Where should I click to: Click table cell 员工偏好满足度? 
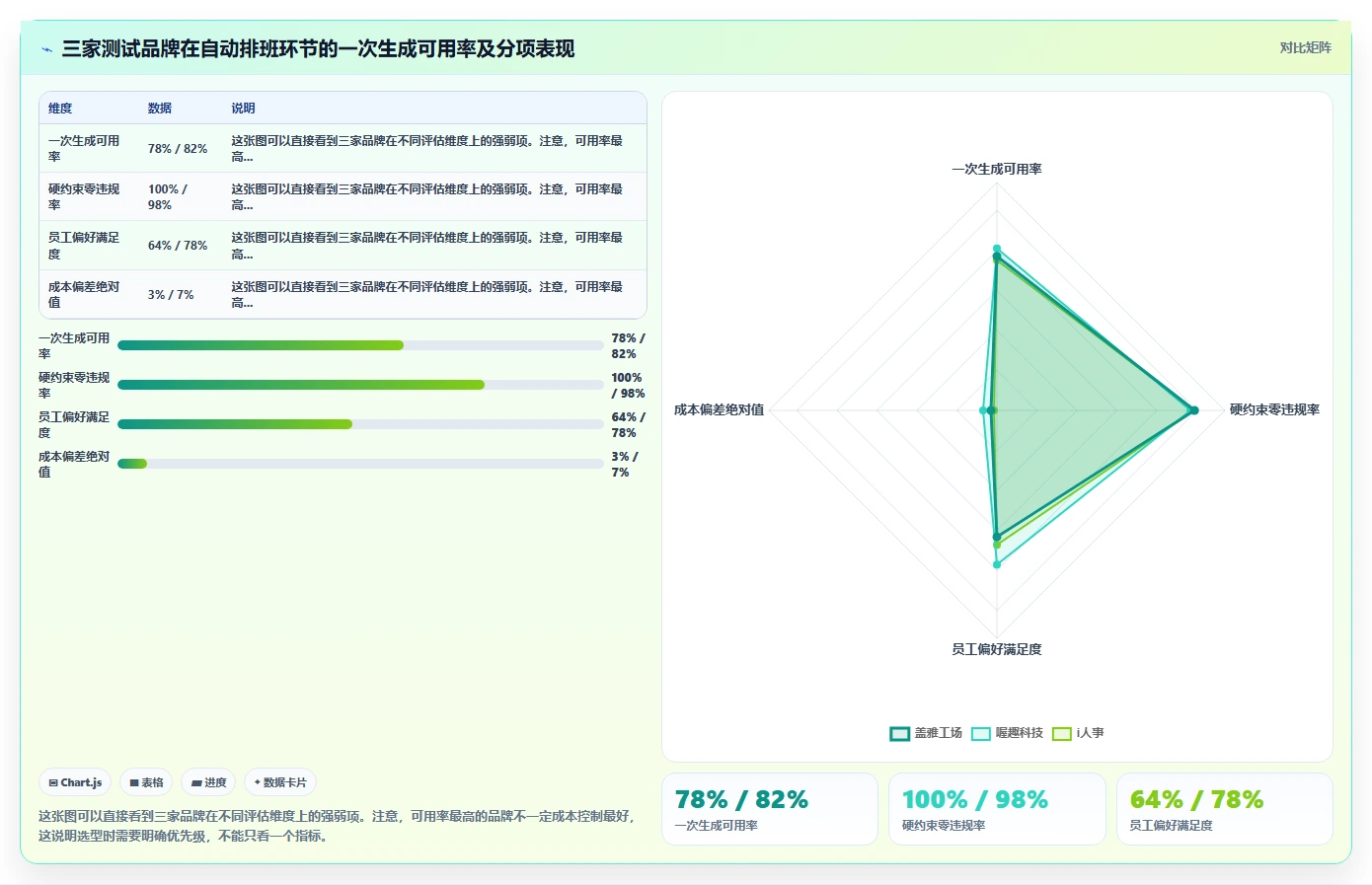85,246
